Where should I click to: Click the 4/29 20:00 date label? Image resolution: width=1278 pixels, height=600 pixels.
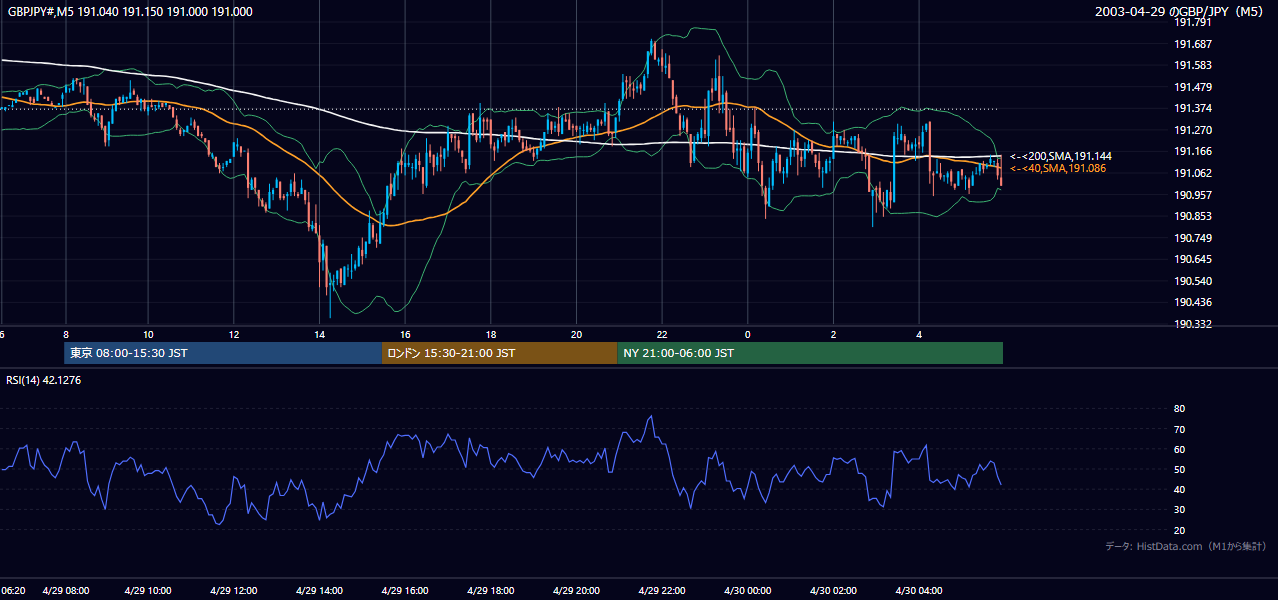click(x=576, y=590)
